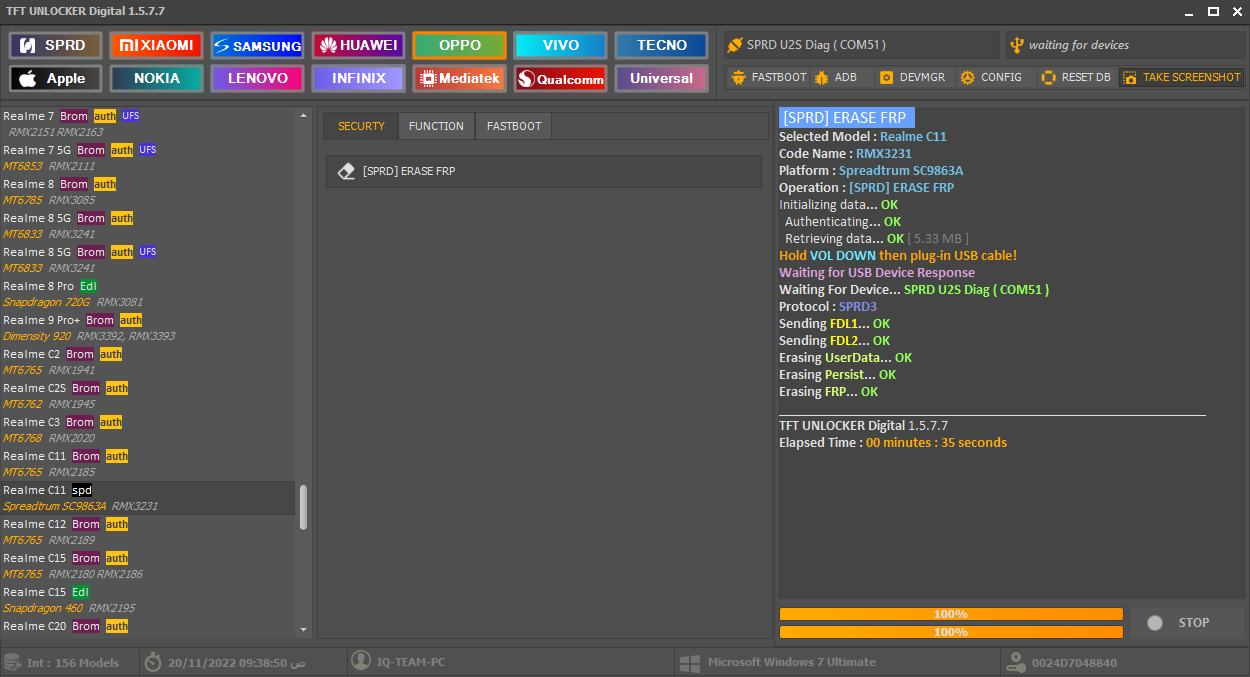Click the SPRD U2S Diag (COM51) port field
1250x677 pixels.
pos(861,45)
